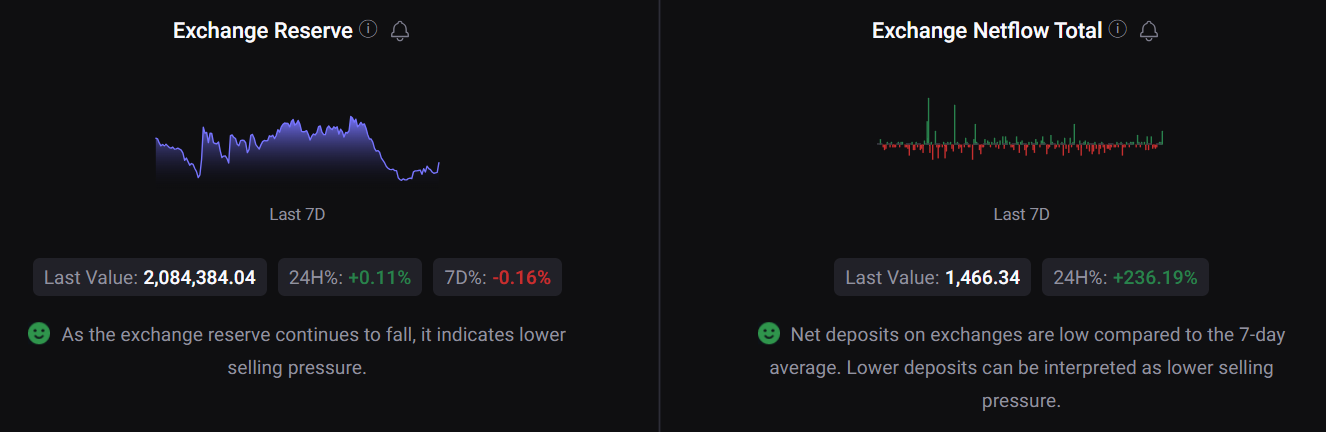Select the 24H% +0.11% badge
Viewport: 1326px width, 432px height.
coord(350,277)
